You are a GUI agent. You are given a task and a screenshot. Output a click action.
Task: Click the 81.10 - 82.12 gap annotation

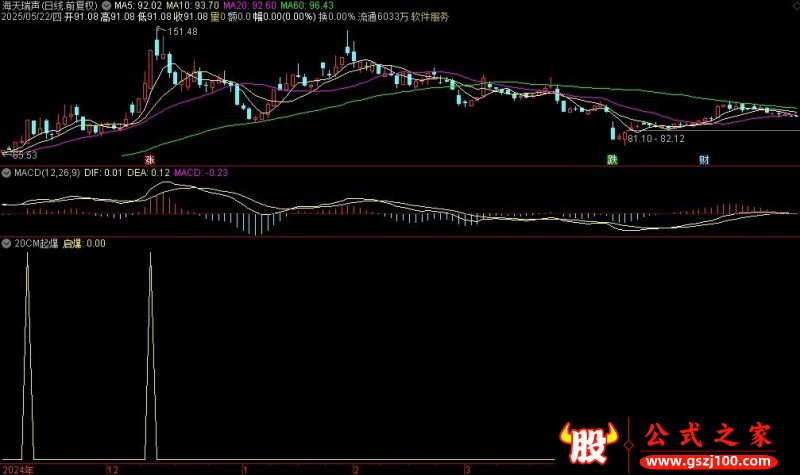(657, 136)
